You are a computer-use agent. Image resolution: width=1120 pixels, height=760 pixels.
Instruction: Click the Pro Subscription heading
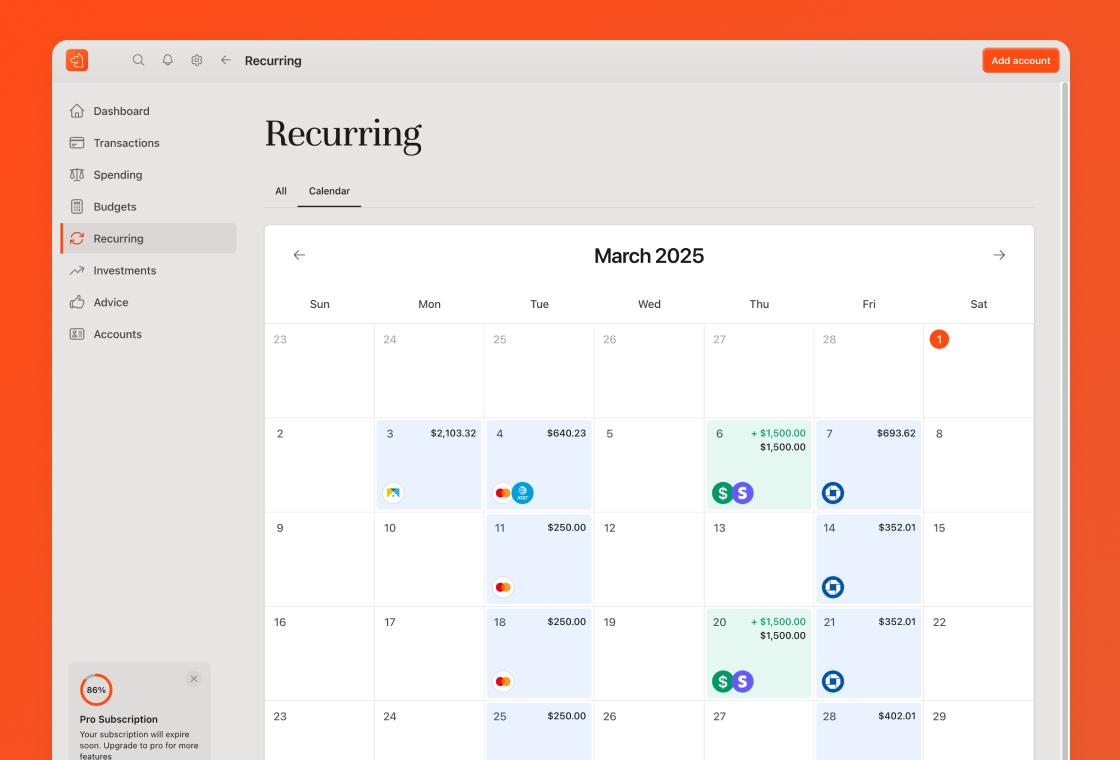click(119, 719)
